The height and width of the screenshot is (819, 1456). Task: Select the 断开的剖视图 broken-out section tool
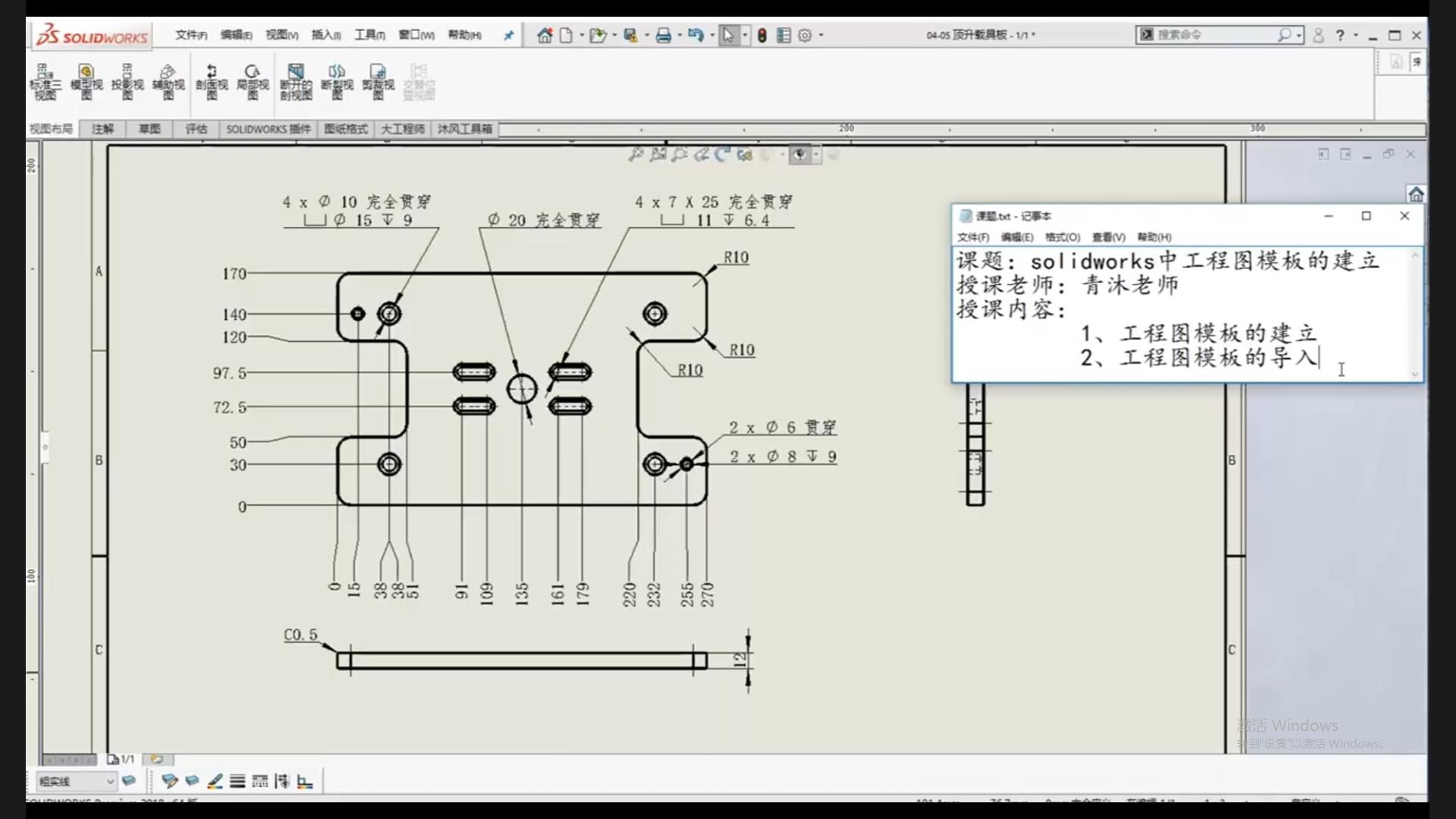click(296, 82)
